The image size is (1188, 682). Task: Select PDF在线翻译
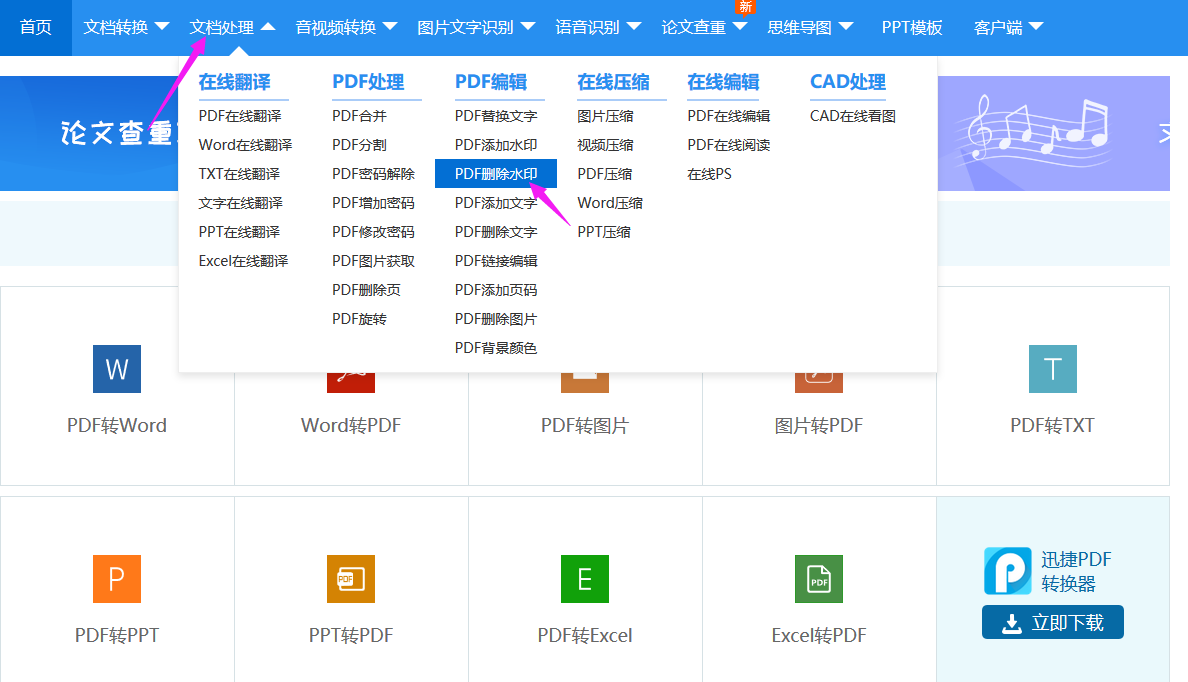[x=240, y=116]
